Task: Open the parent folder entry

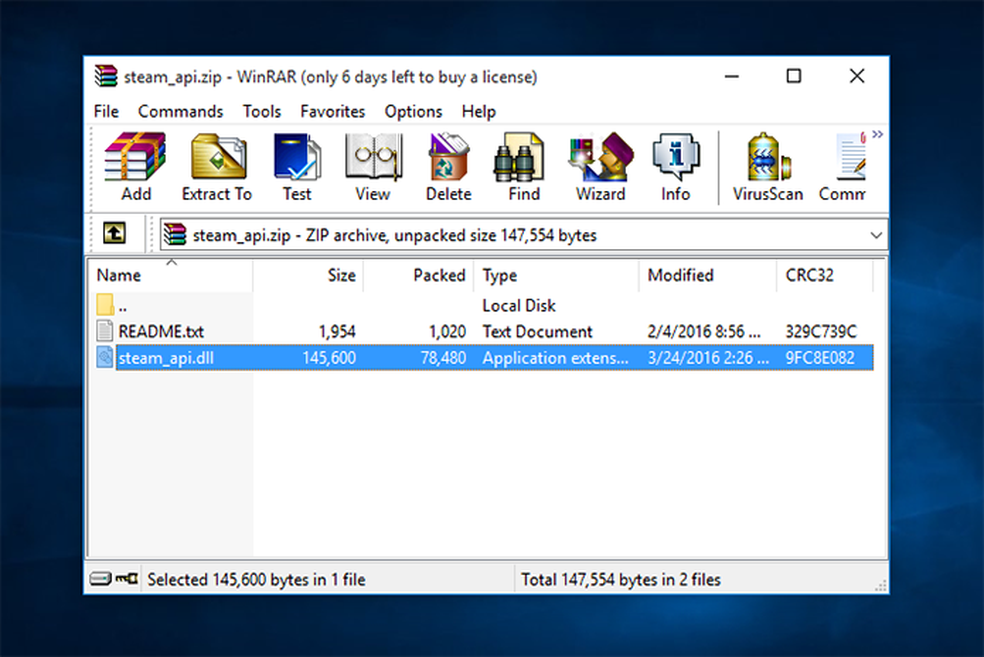Action: point(122,305)
